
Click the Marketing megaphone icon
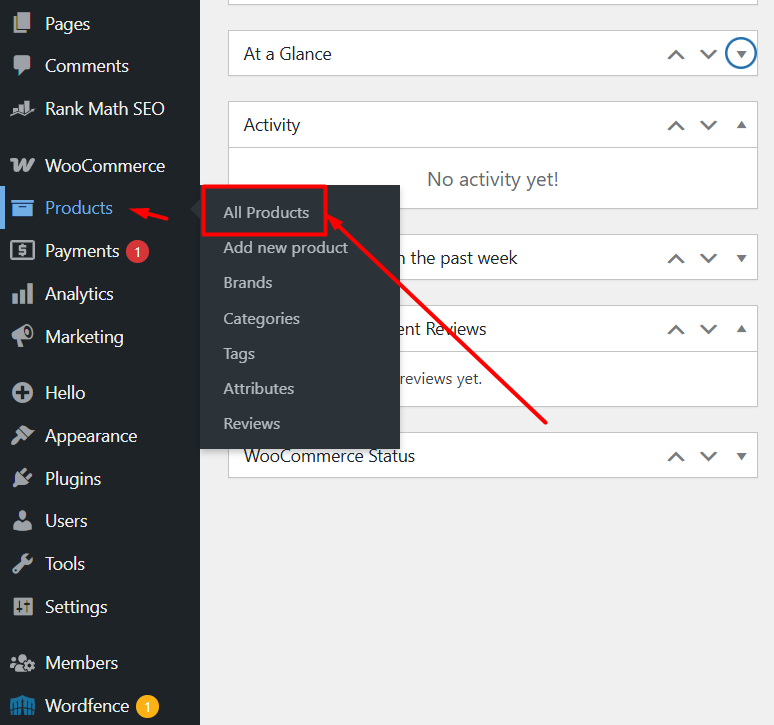click(x=22, y=336)
